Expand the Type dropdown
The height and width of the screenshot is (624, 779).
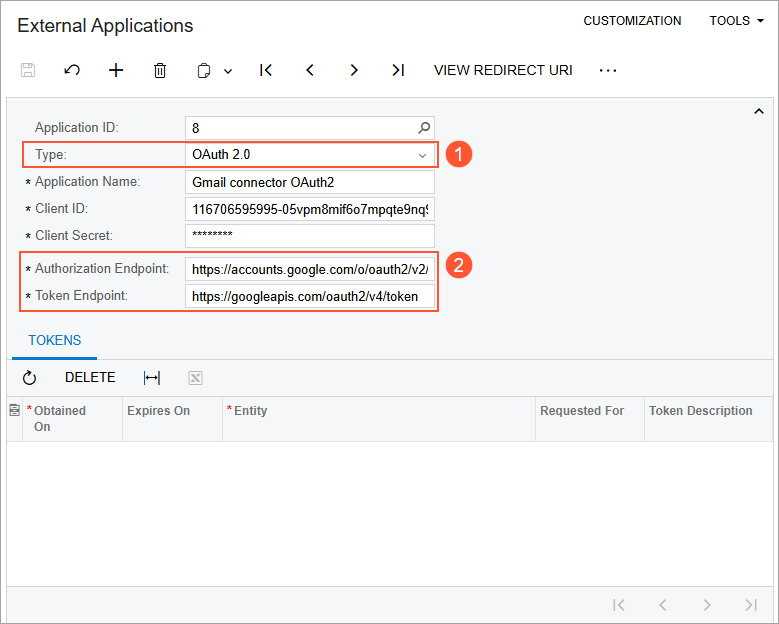click(x=422, y=155)
